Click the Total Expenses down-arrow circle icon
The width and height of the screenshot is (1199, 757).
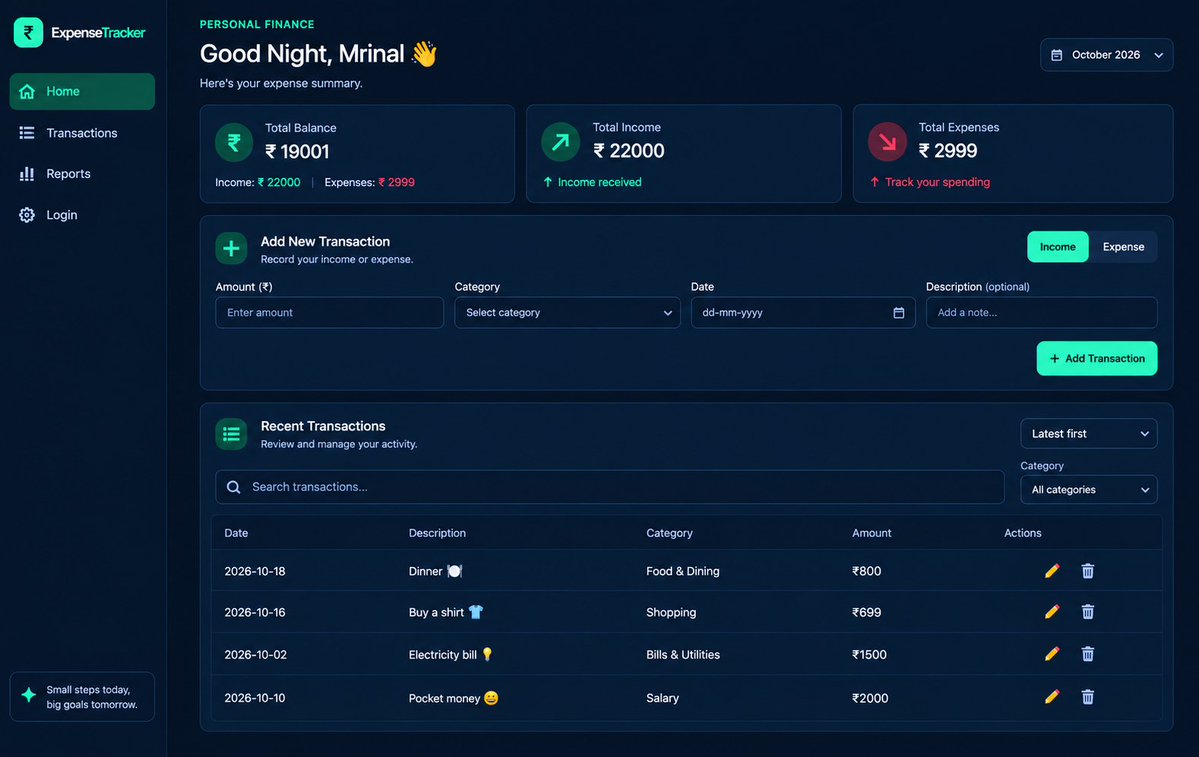(x=887, y=142)
